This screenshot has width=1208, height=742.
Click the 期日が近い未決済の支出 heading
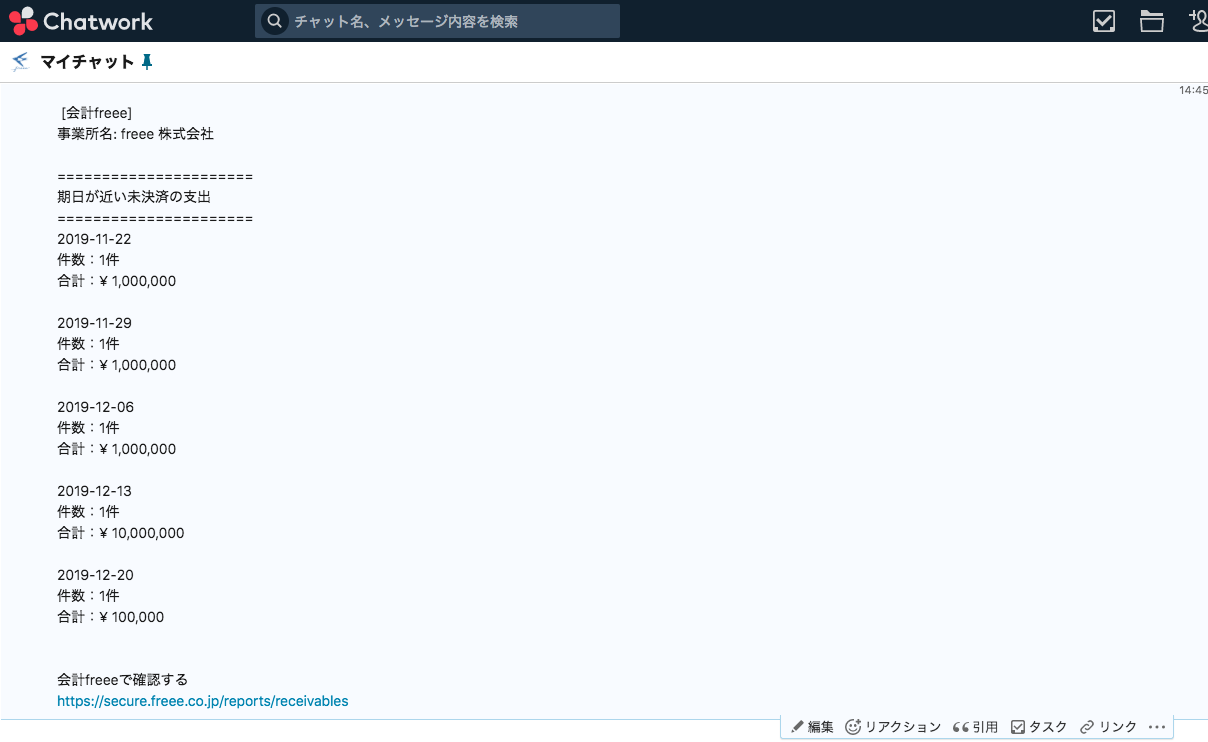(134, 197)
